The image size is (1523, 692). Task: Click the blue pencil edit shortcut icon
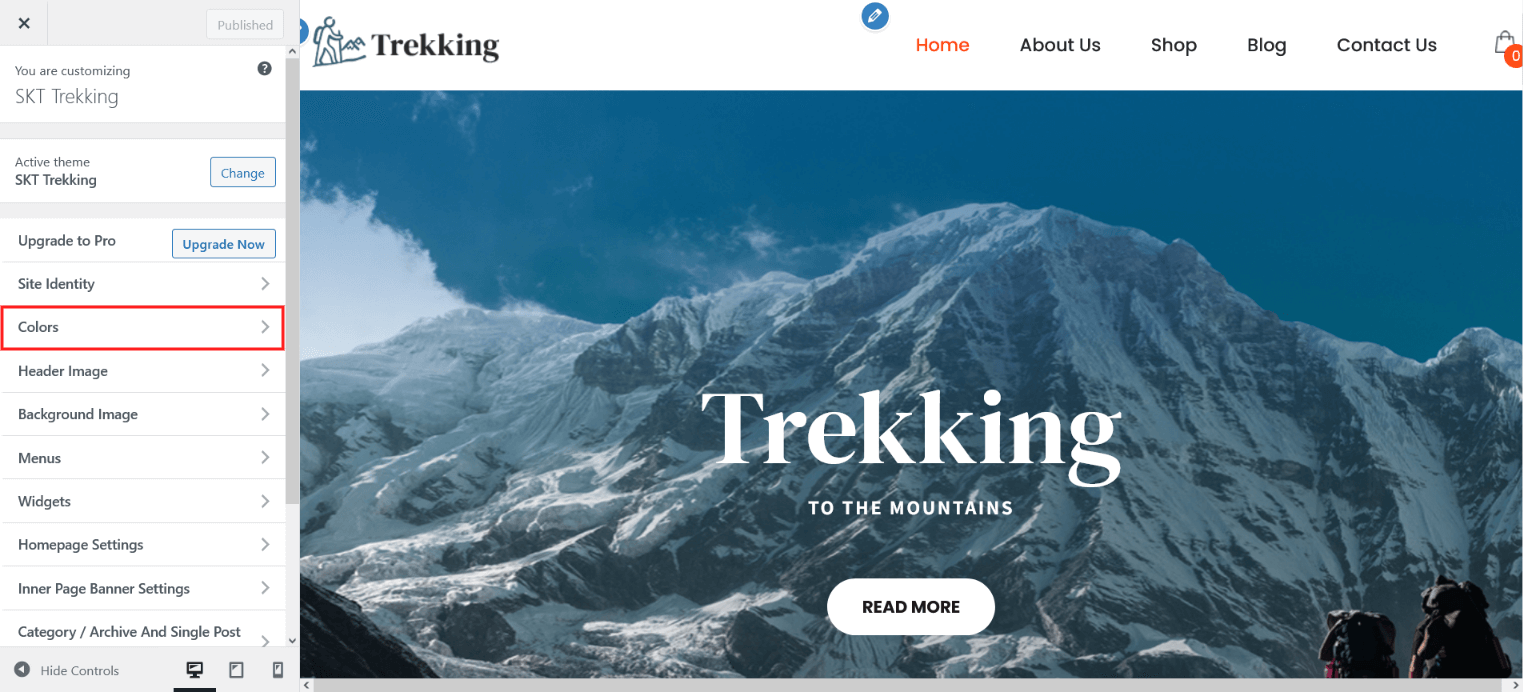pyautogui.click(x=875, y=16)
